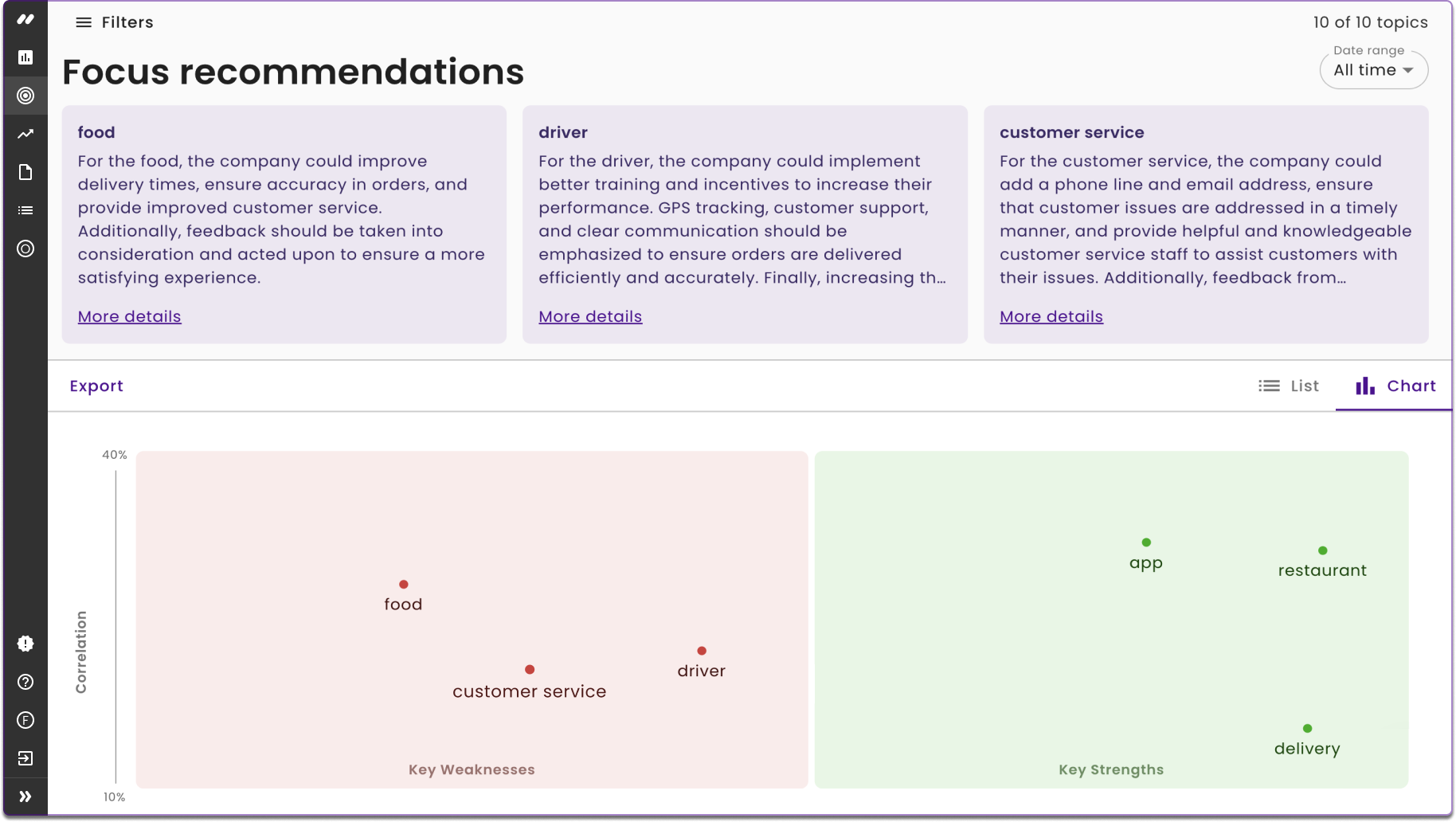
Task: Select the circled F icon in sidebar
Action: (x=25, y=720)
